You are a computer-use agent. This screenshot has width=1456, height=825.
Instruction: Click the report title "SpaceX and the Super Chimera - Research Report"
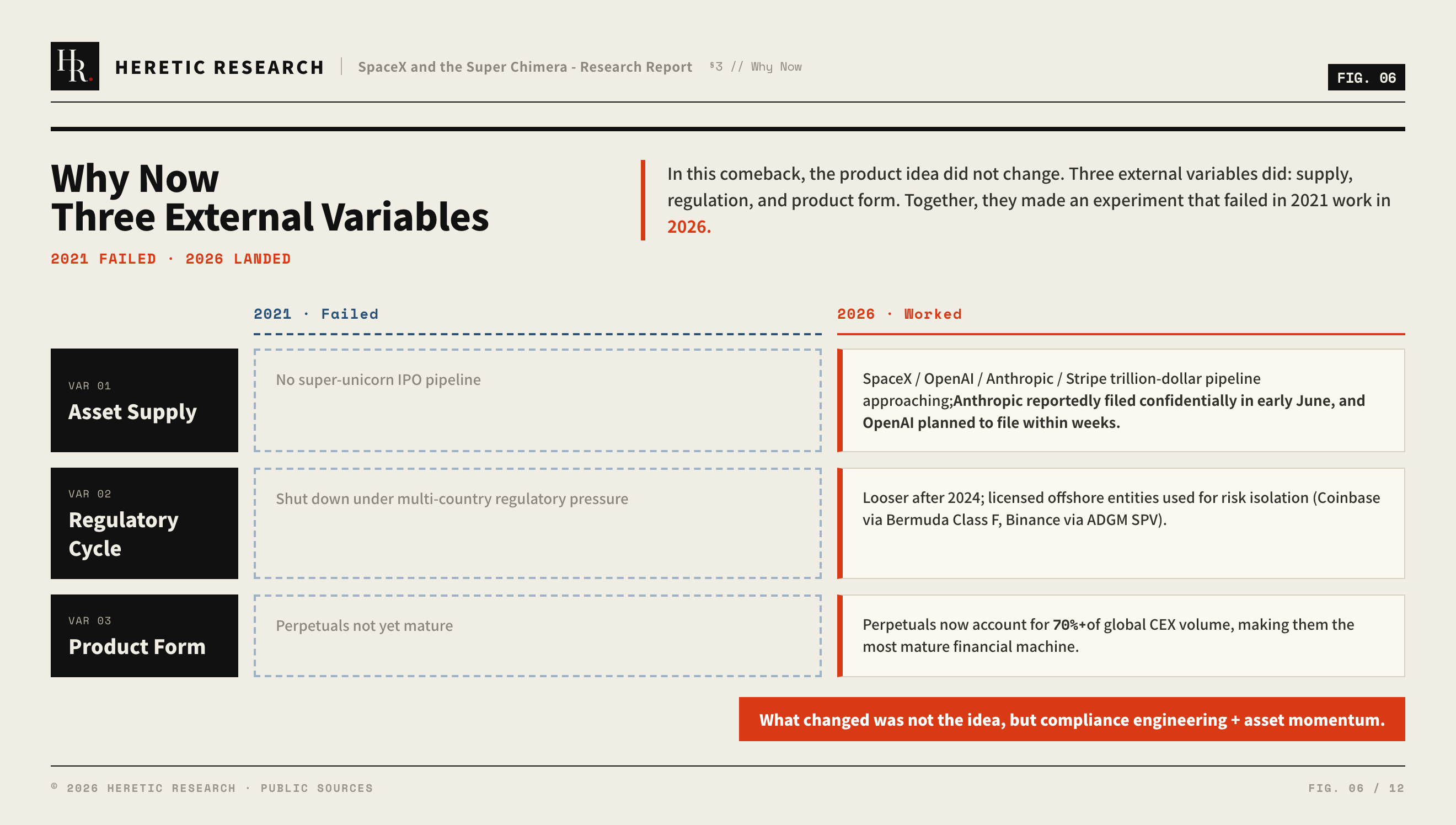coord(524,67)
